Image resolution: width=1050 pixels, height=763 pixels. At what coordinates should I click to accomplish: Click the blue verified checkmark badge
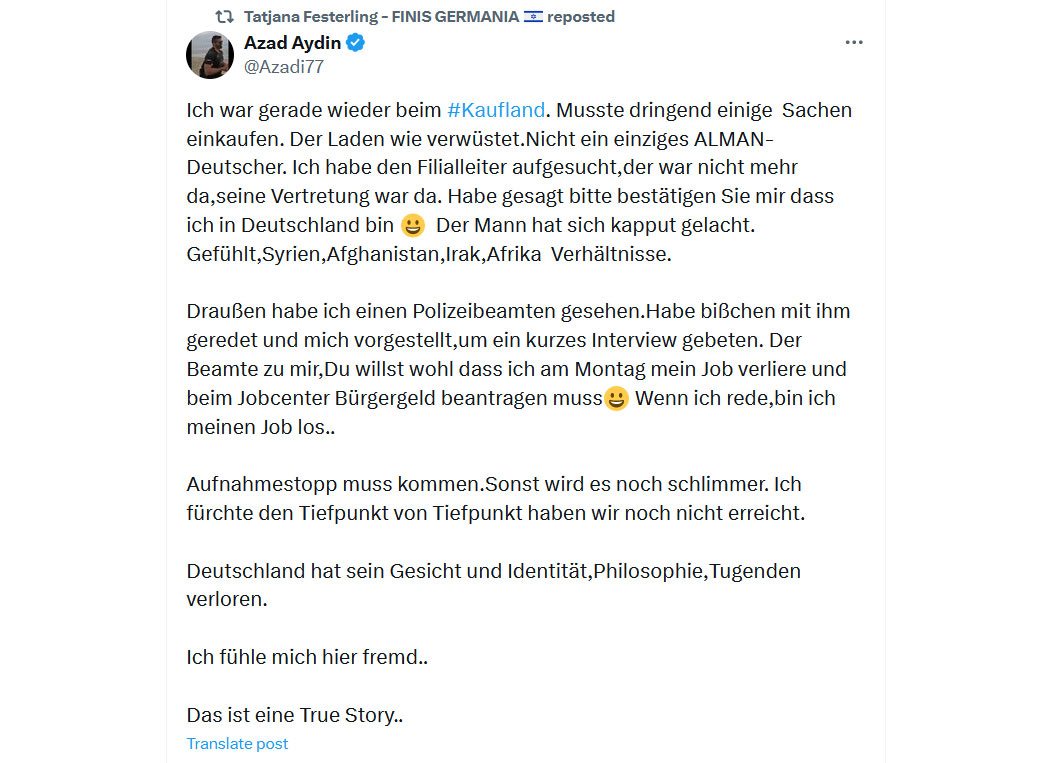[x=356, y=43]
